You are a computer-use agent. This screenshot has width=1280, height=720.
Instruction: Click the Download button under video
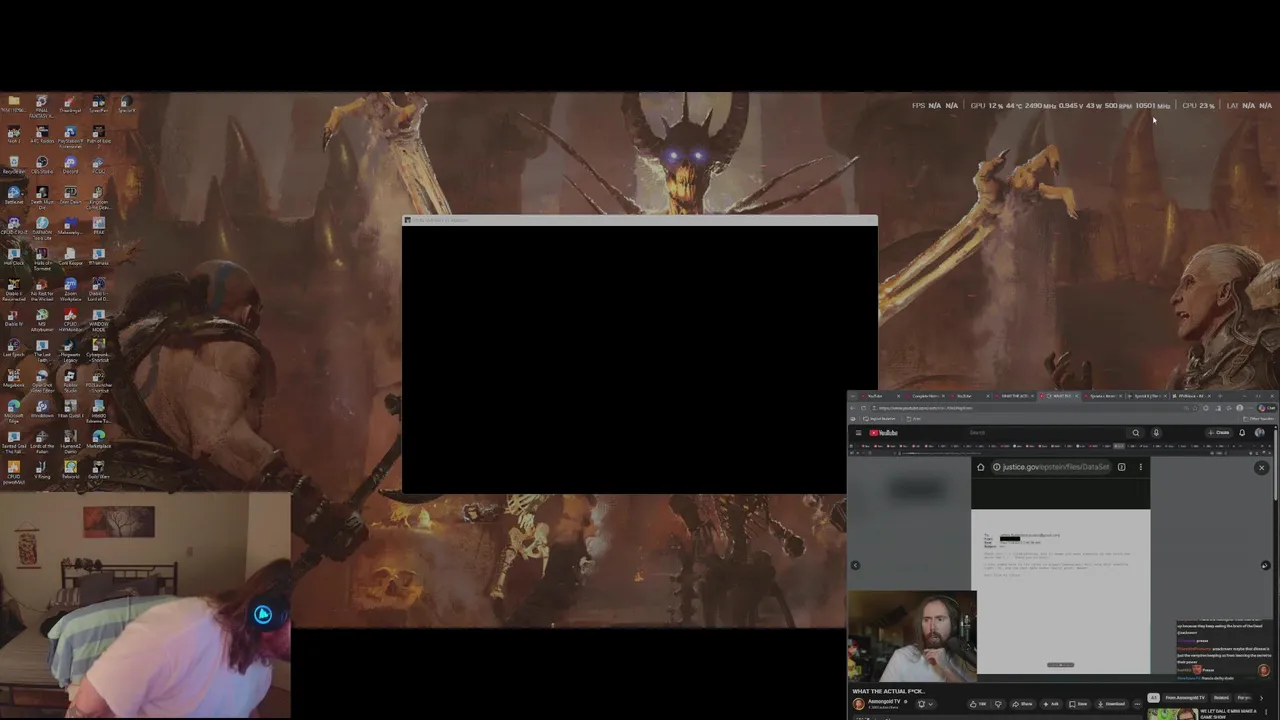[1111, 704]
